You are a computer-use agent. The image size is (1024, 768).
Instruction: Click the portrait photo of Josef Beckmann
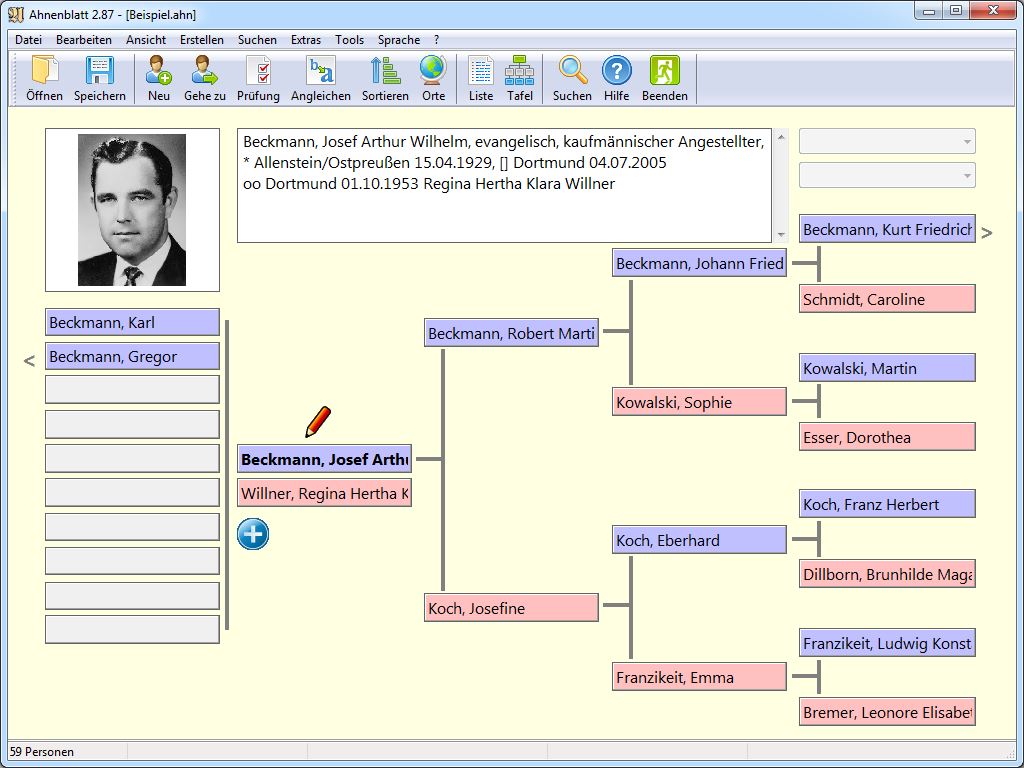[132, 210]
